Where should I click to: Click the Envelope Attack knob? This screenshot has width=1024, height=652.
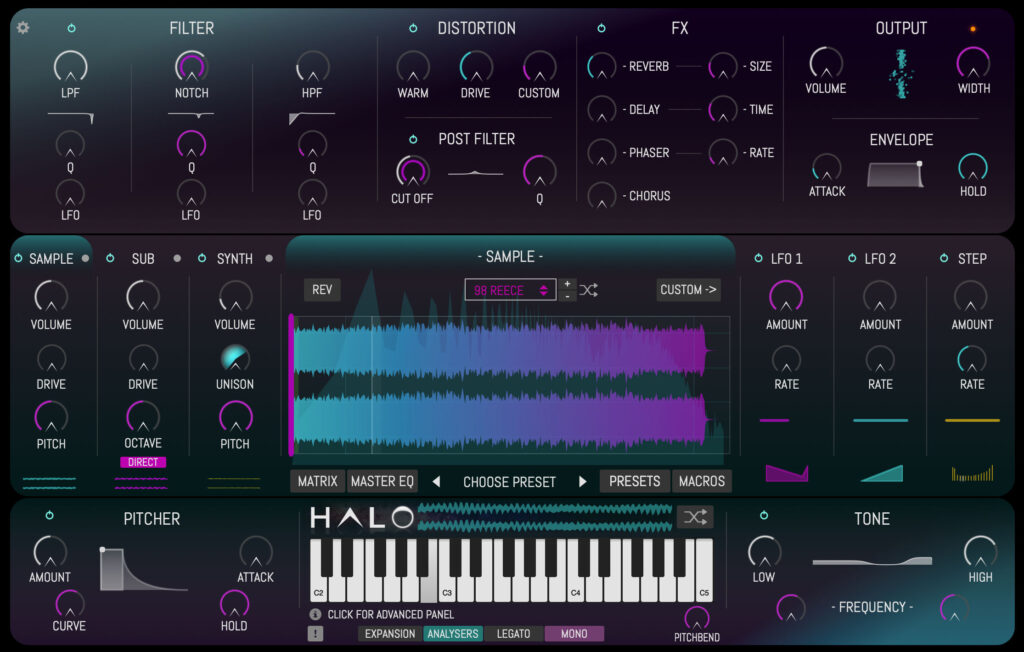pyautogui.click(x=827, y=168)
